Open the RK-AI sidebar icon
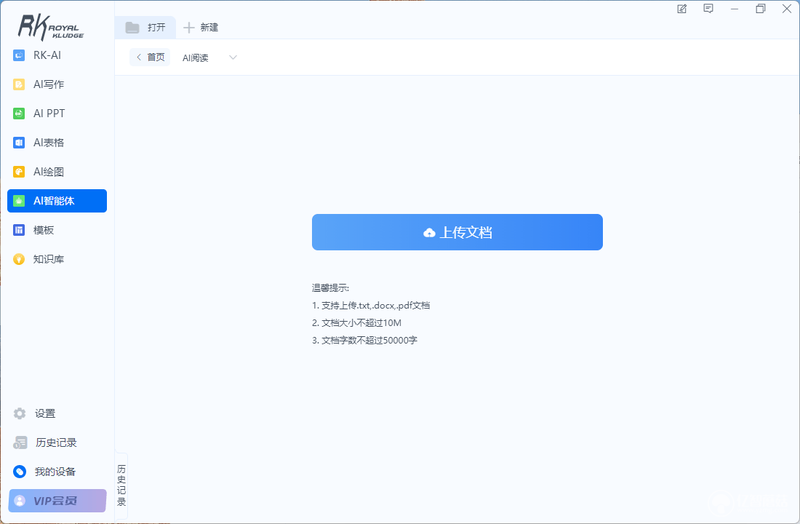800x524 pixels. point(19,55)
